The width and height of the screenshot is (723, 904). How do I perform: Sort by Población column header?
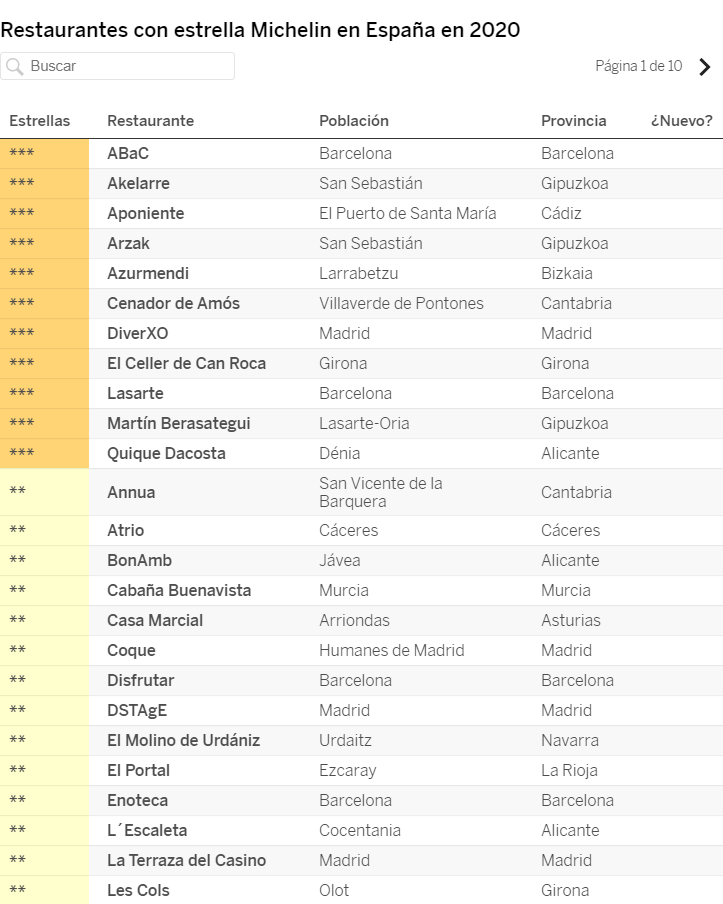coord(354,121)
